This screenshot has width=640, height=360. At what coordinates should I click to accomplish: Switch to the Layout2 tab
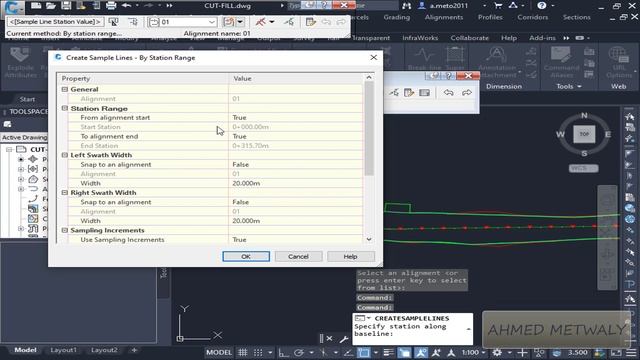pos(104,350)
